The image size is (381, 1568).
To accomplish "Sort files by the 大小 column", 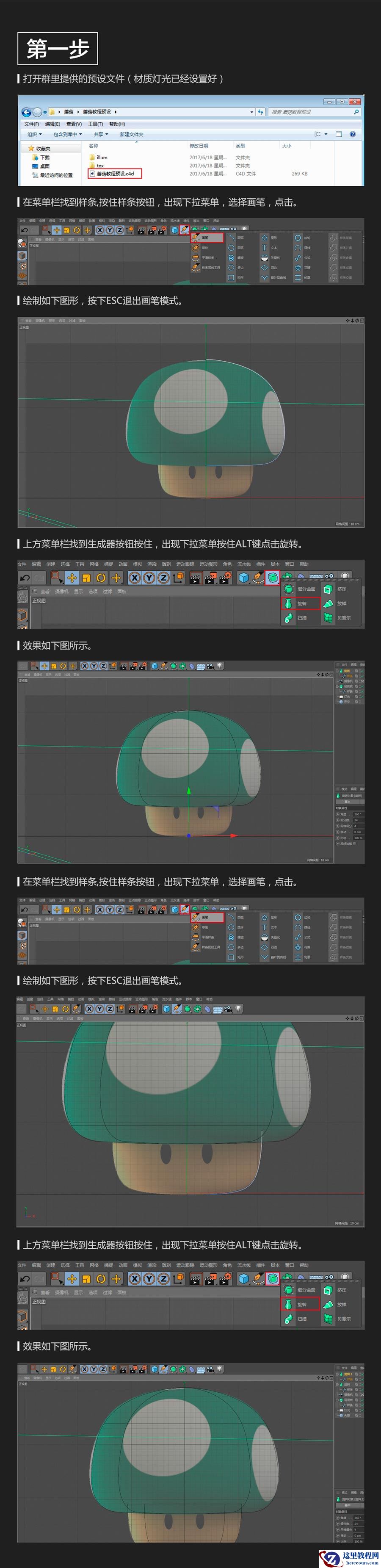I will 287,146.
